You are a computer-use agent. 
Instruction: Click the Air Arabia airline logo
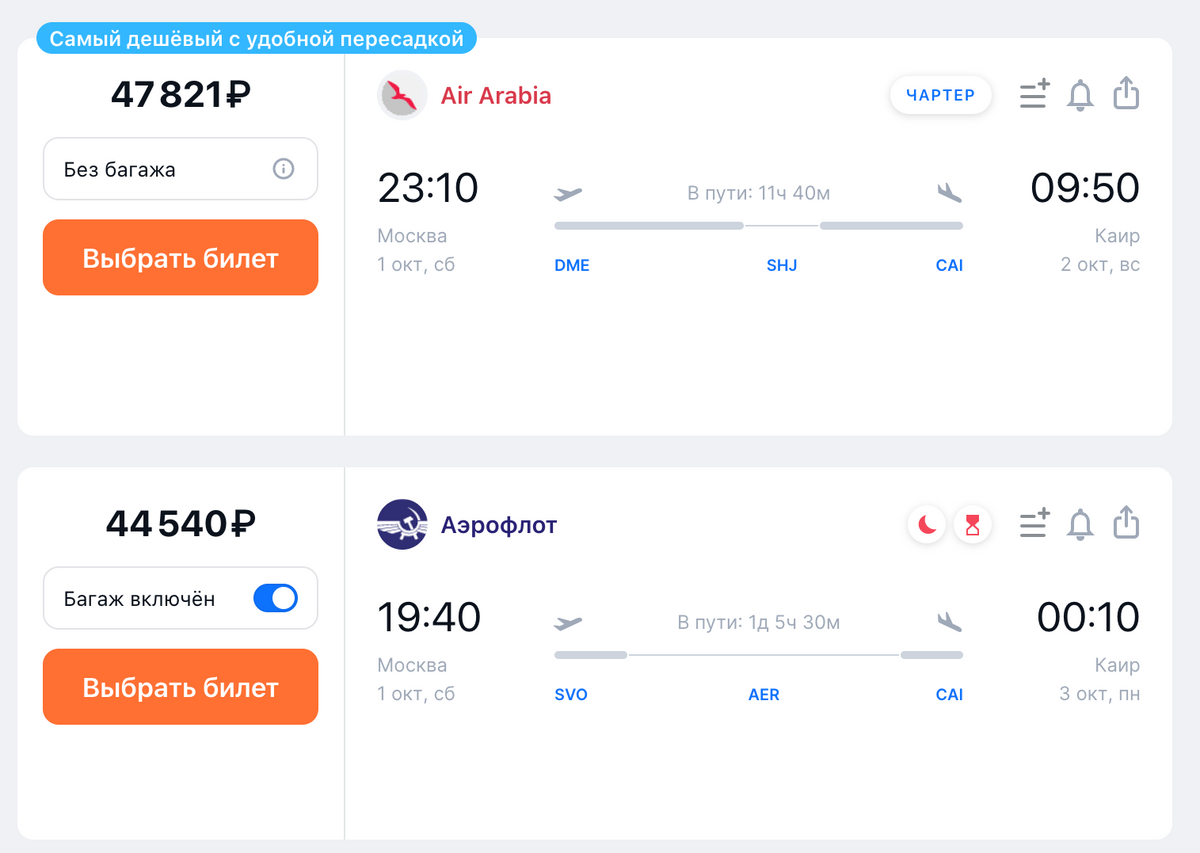402,95
